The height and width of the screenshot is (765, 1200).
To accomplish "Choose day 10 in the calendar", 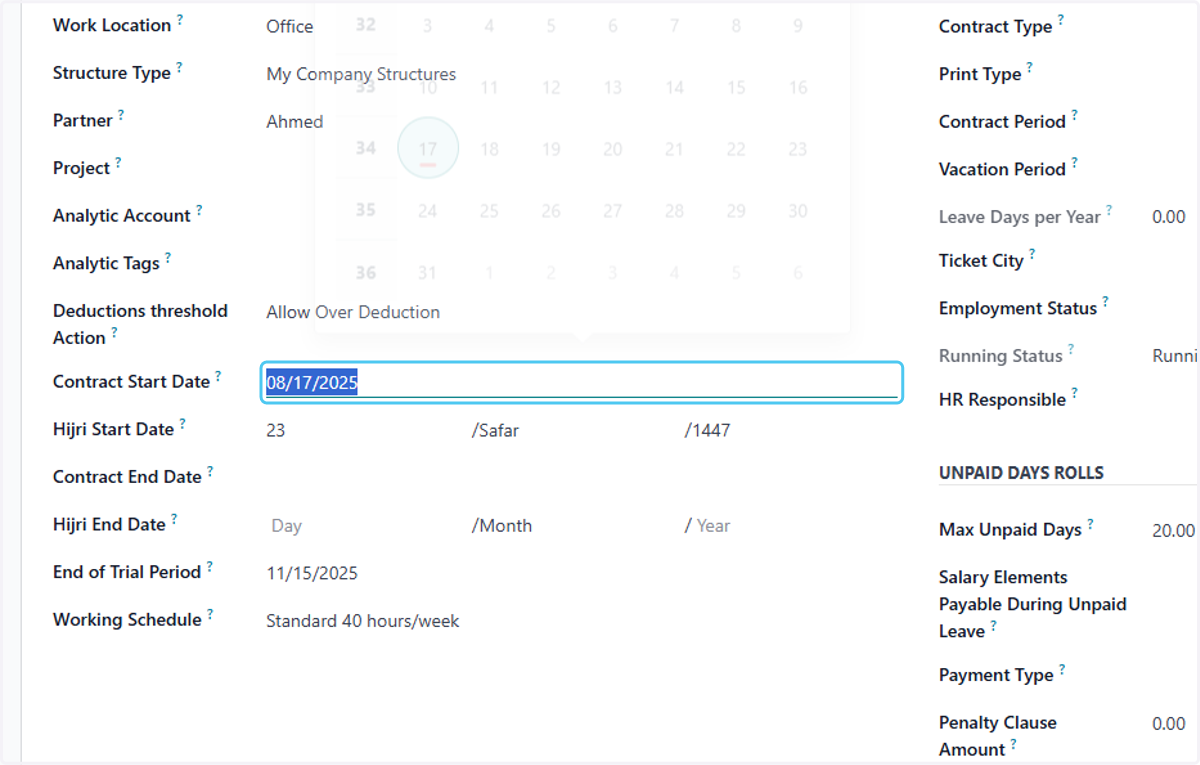I will tap(428, 88).
